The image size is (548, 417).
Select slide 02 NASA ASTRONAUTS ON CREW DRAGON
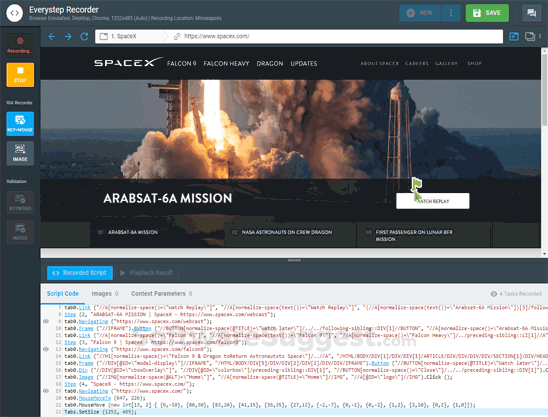[290, 234]
